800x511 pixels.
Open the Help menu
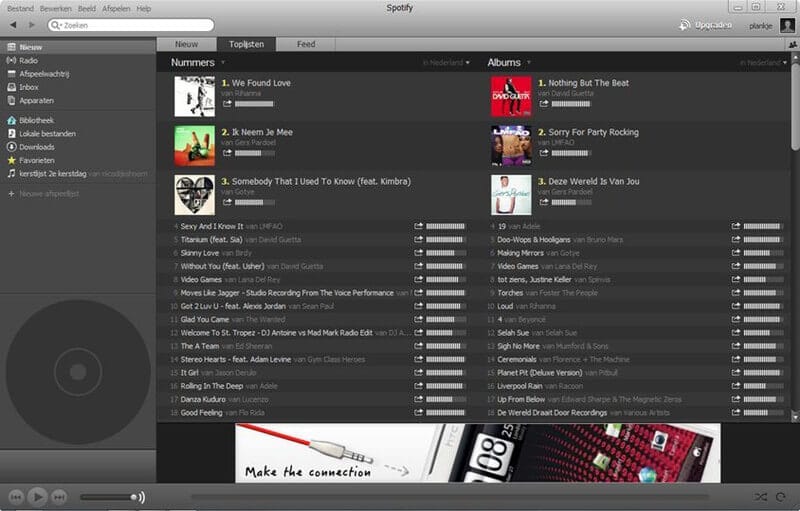(x=143, y=9)
